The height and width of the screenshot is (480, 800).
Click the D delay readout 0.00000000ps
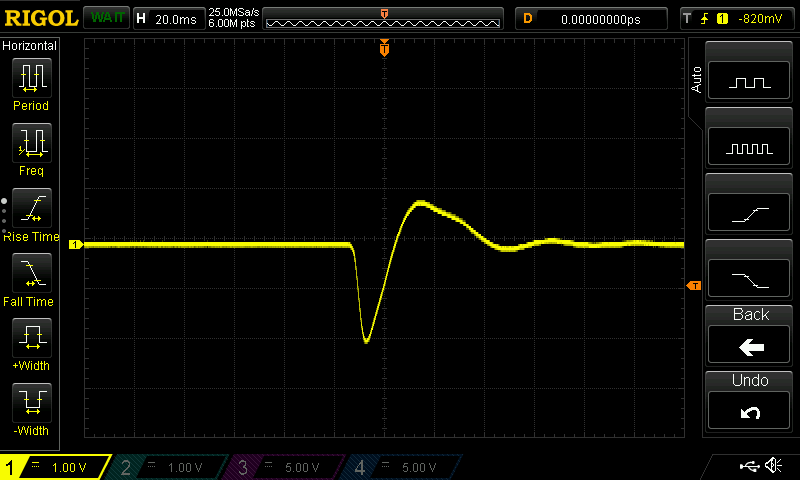click(x=591, y=19)
